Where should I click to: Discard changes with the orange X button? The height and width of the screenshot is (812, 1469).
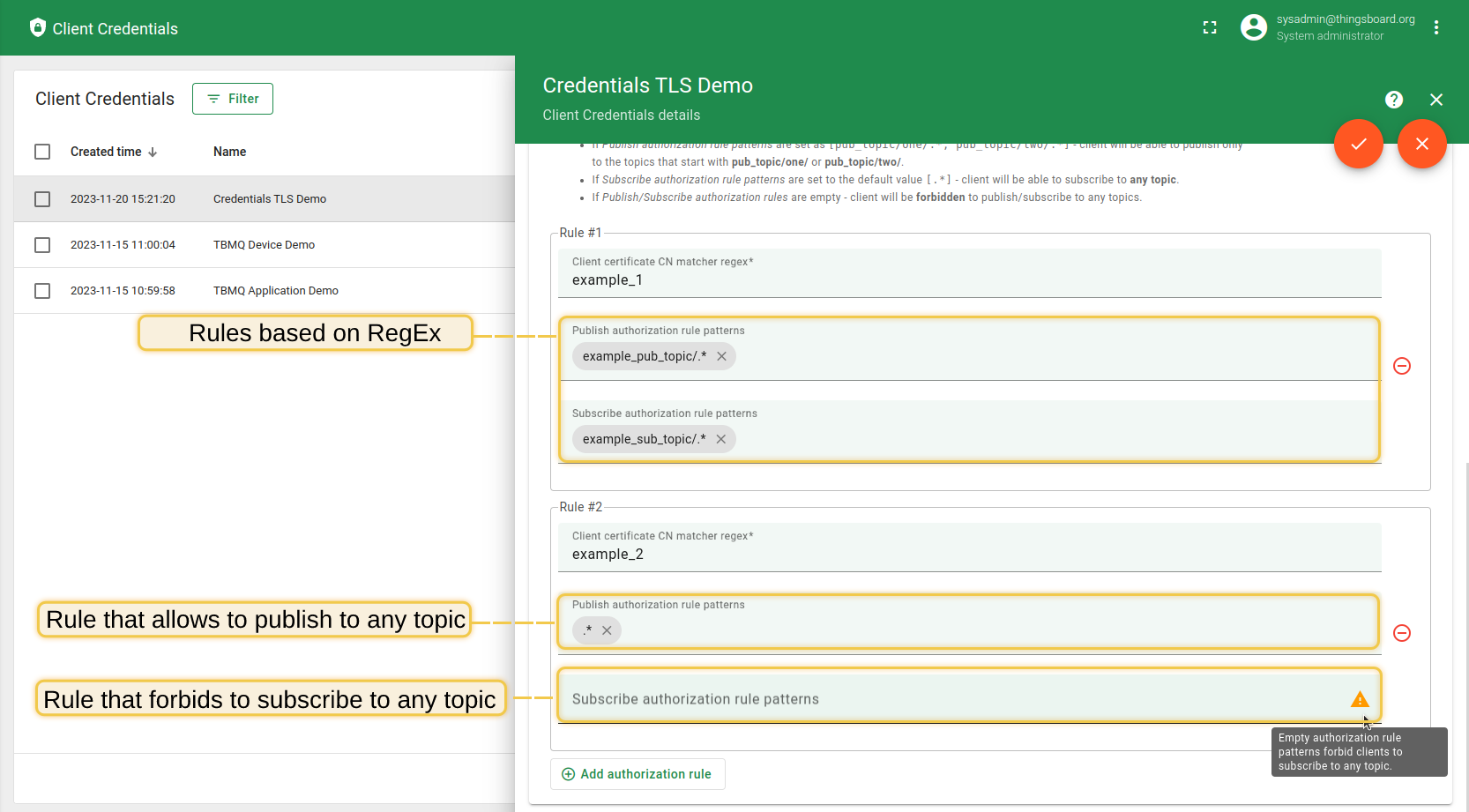click(1422, 144)
